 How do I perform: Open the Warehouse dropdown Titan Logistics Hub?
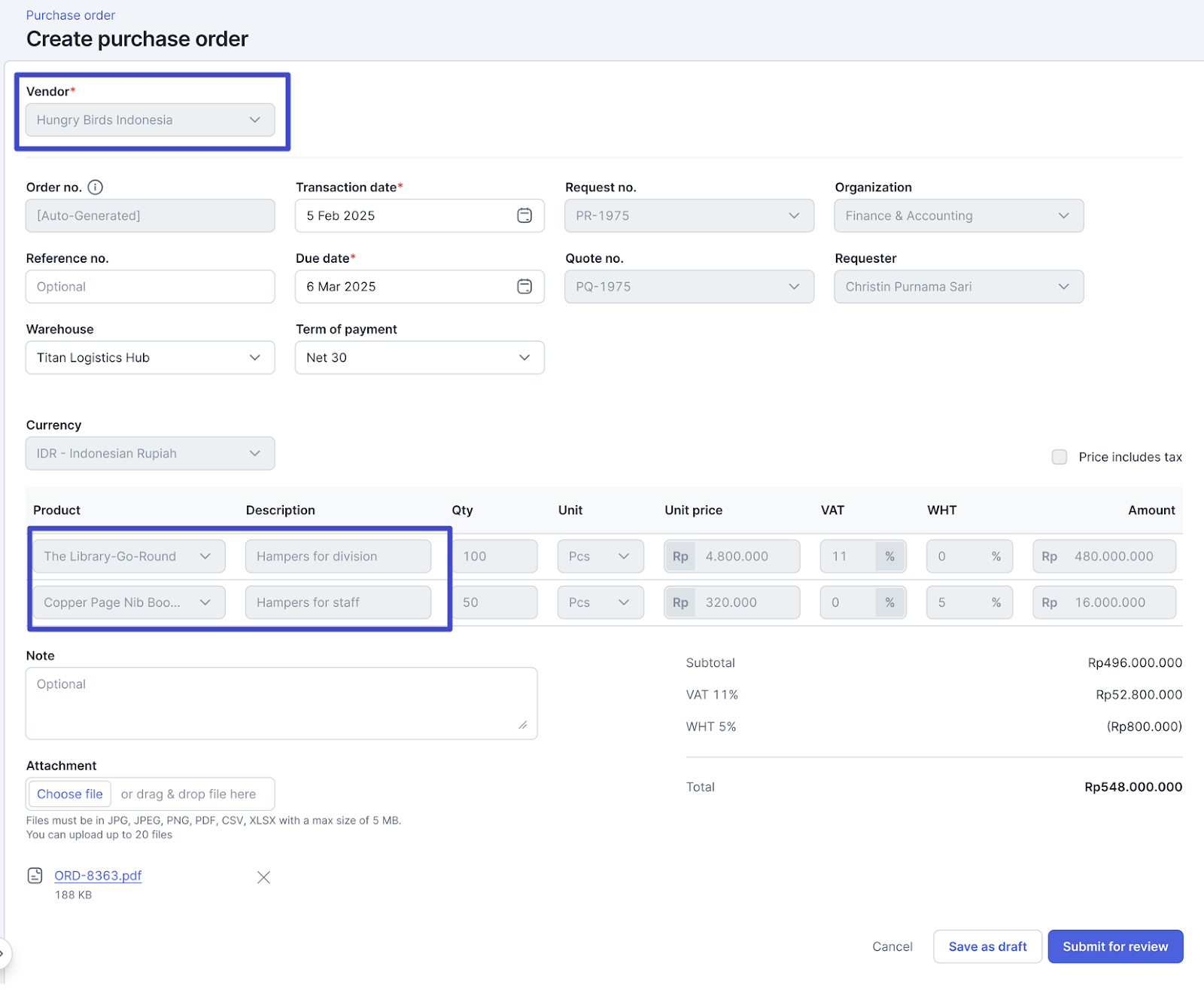150,358
